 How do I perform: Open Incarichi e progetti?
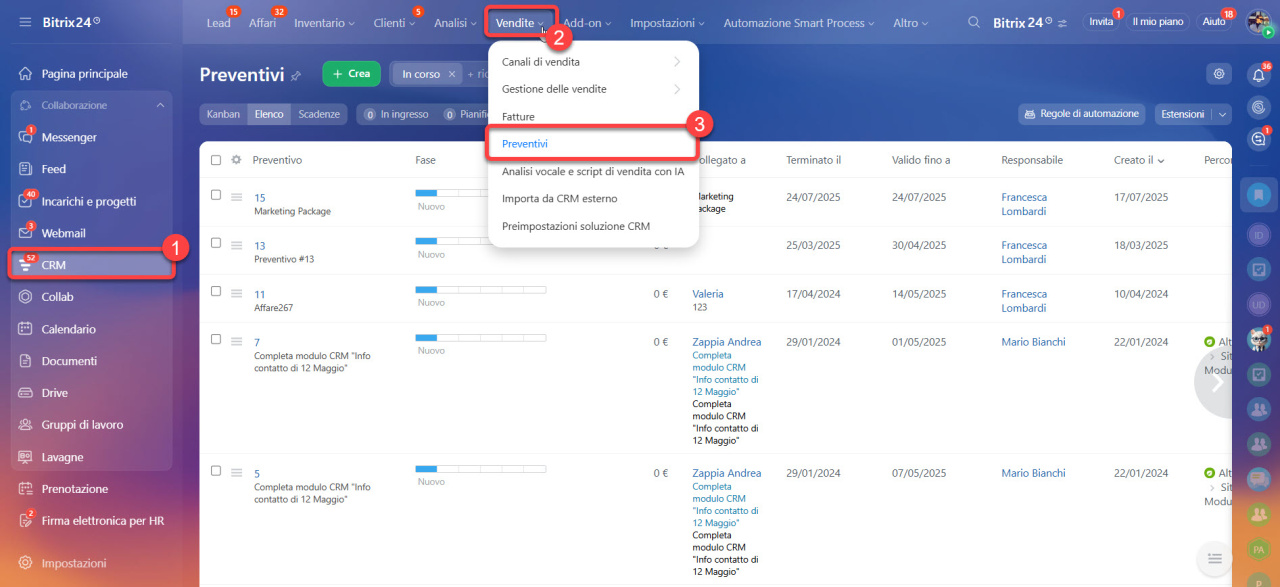click(x=90, y=201)
